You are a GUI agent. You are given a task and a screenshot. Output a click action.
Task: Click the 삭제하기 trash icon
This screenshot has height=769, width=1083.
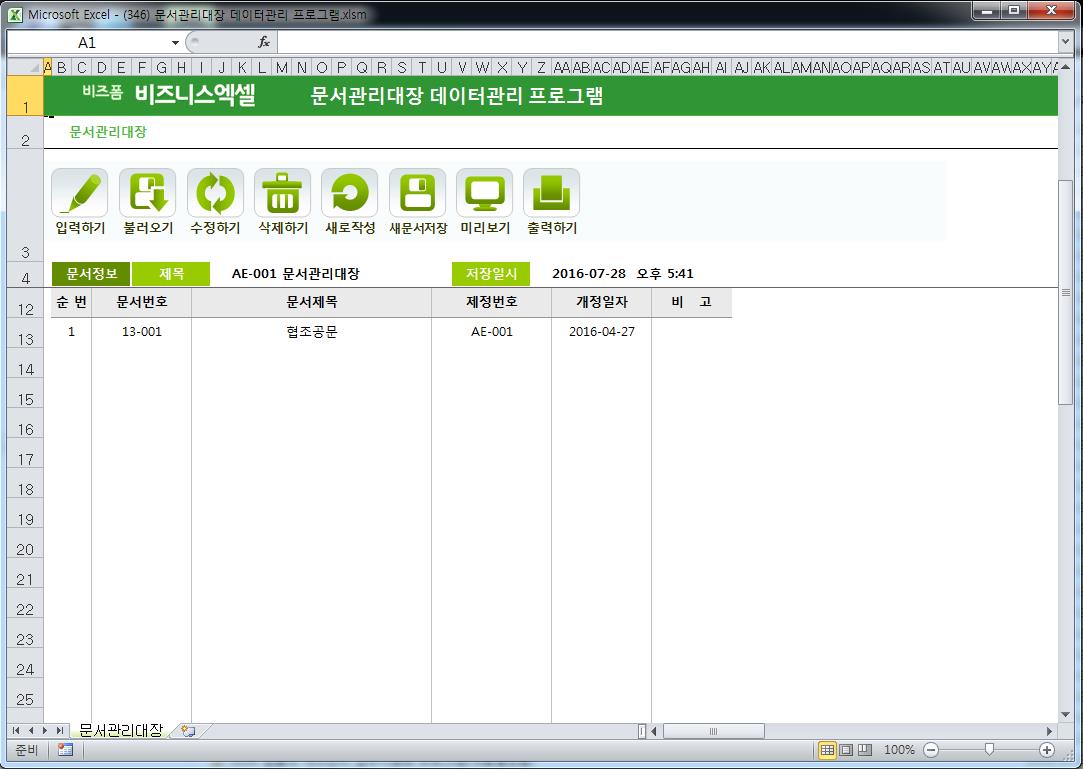coord(282,193)
